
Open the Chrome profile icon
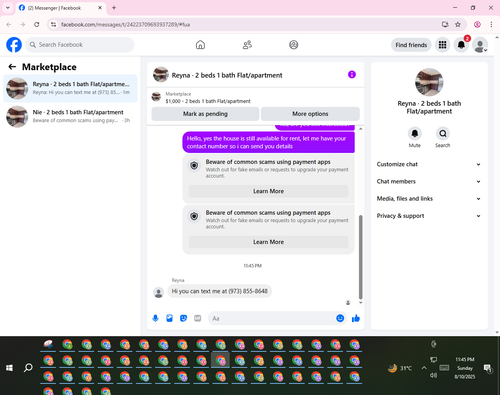[x=477, y=24]
